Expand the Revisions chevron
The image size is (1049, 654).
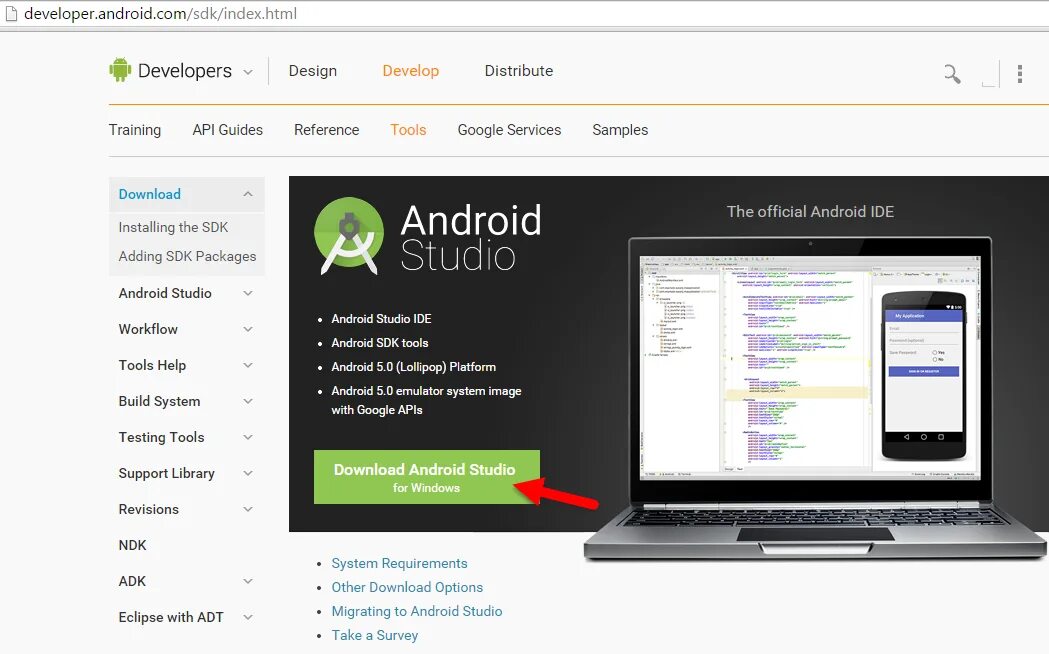(248, 510)
